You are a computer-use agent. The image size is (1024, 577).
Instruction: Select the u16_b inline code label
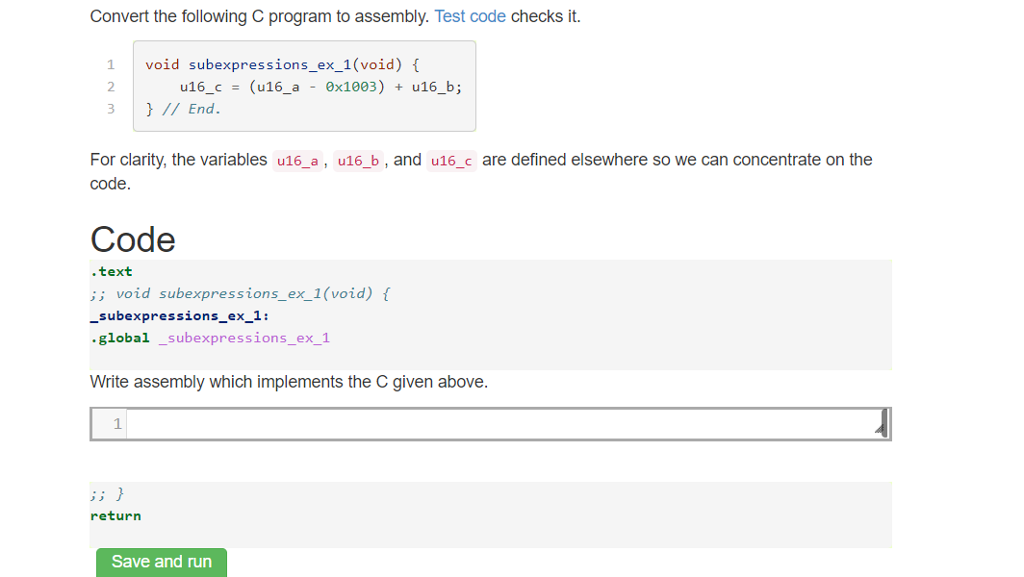358,161
